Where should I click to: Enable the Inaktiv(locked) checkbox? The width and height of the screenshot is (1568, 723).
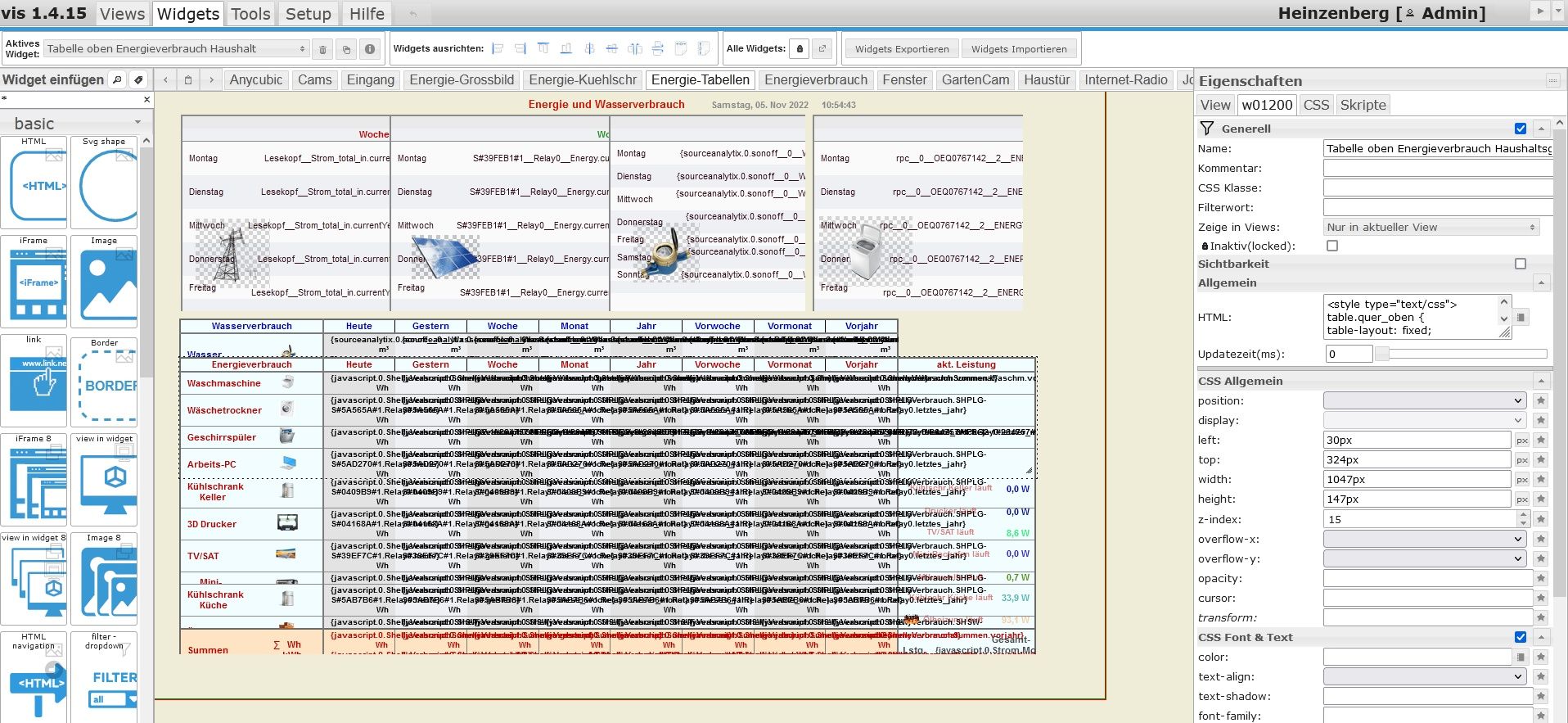(1332, 246)
